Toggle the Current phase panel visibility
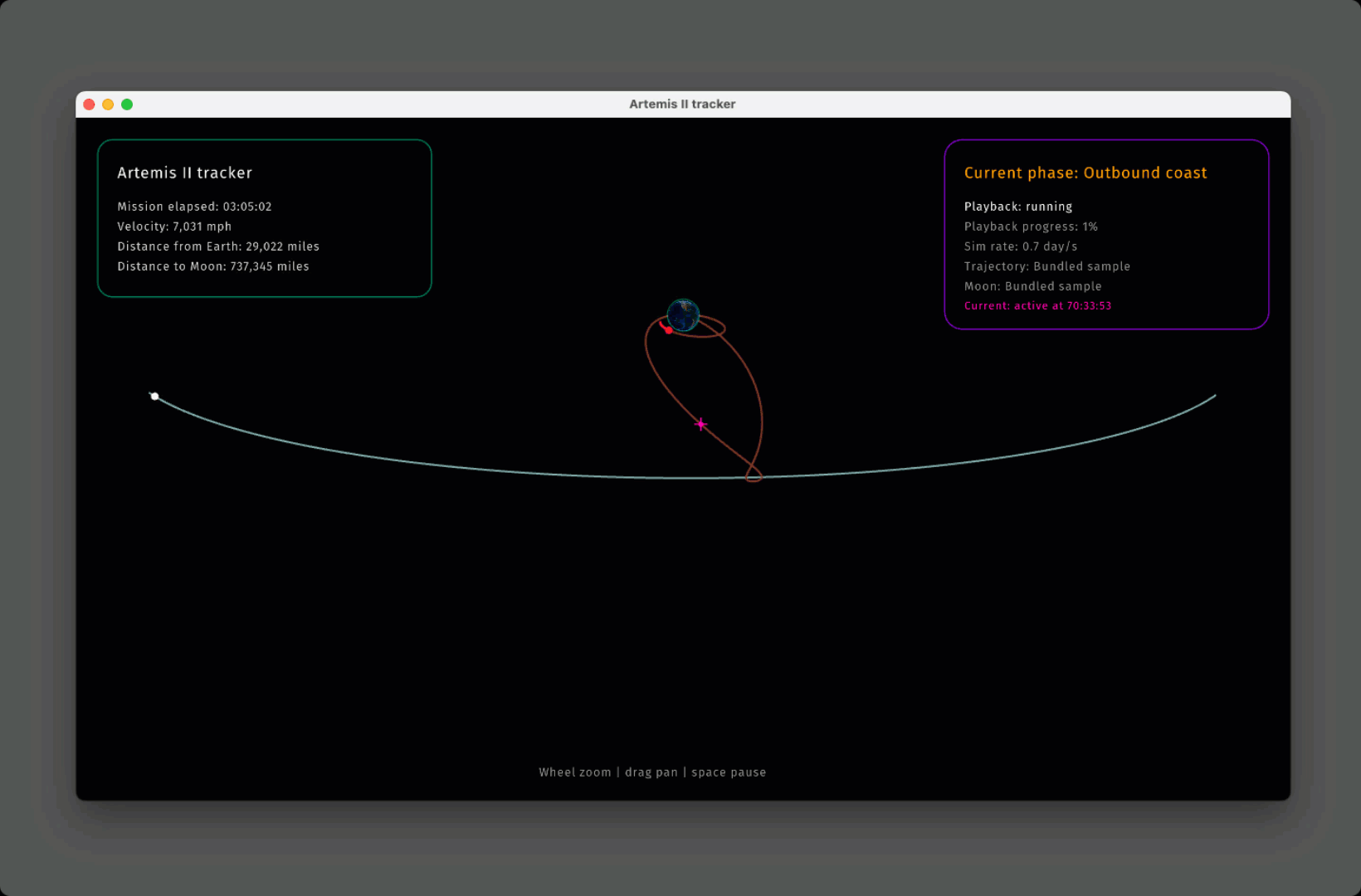This screenshot has height=896, width=1361. (x=1107, y=234)
